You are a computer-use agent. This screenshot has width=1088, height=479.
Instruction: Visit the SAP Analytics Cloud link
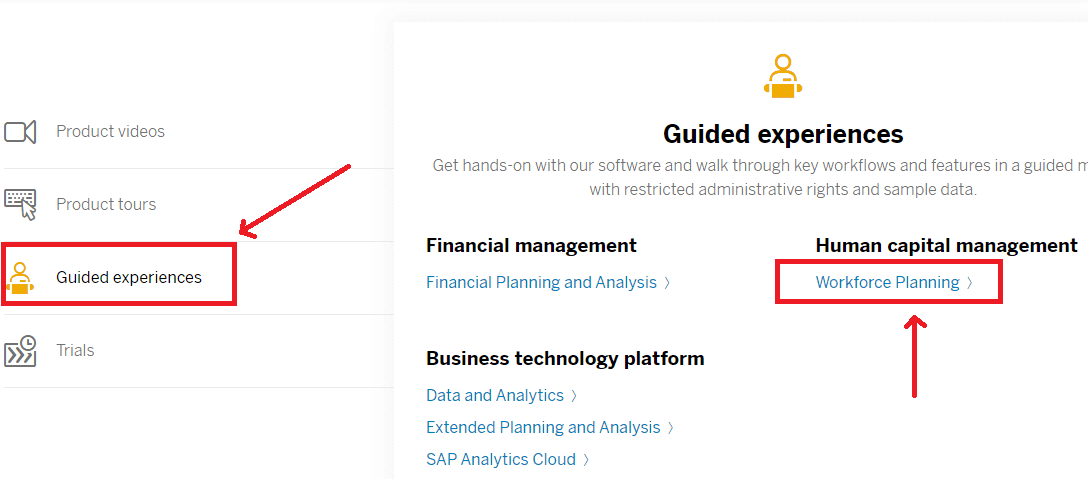click(500, 460)
